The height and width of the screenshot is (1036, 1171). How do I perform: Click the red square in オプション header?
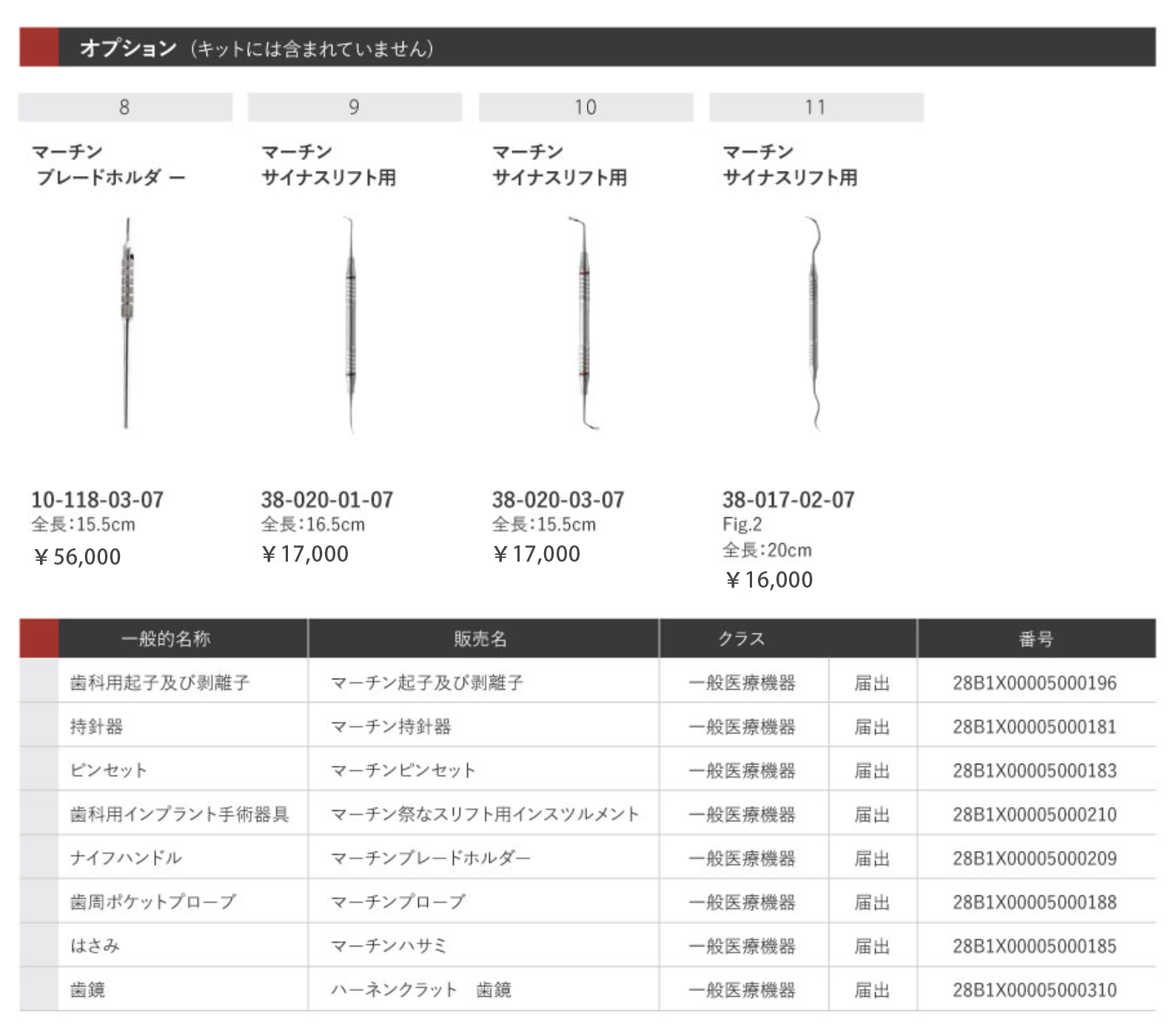[38, 47]
